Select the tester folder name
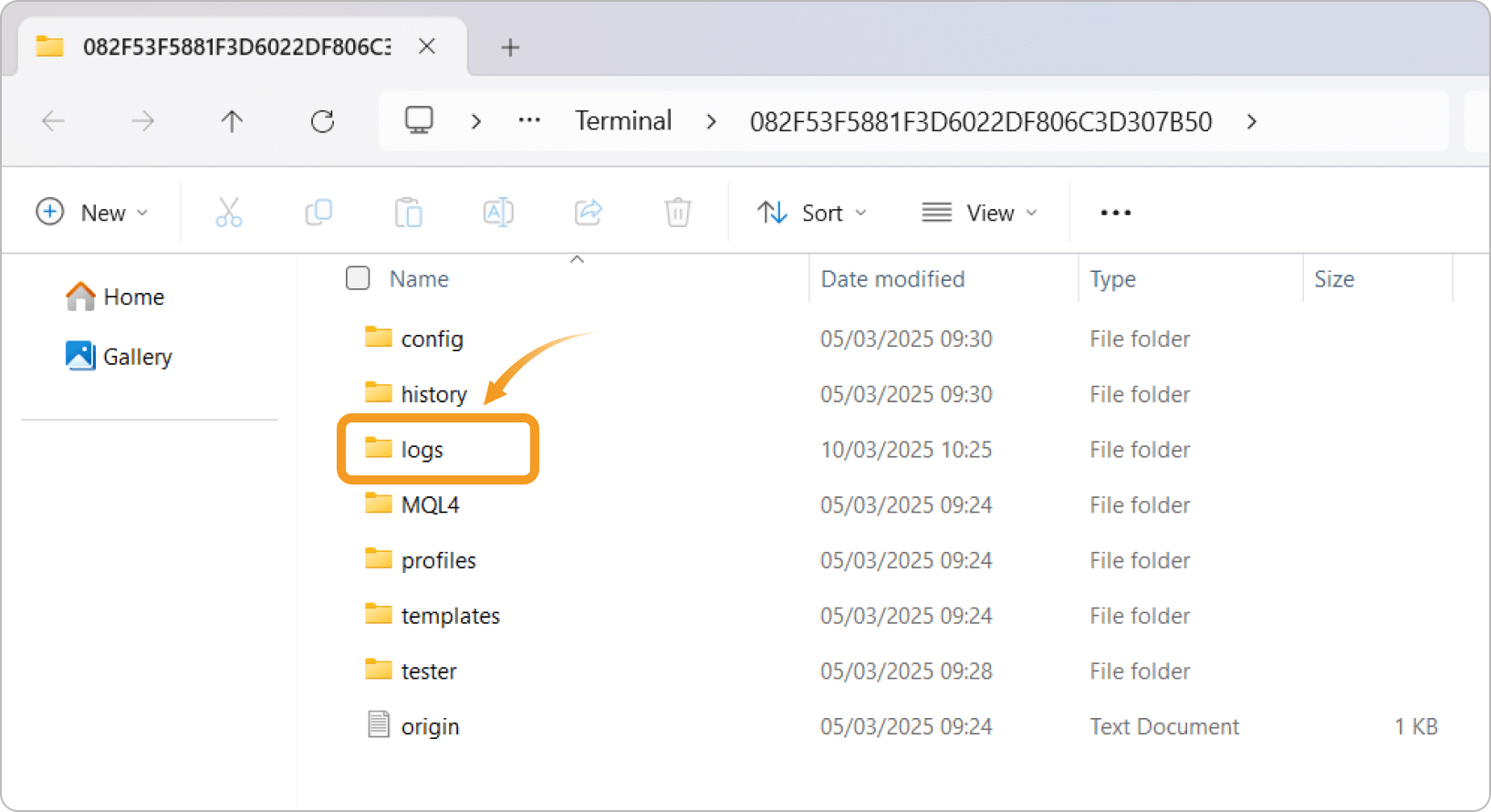1491x812 pixels. pos(429,671)
